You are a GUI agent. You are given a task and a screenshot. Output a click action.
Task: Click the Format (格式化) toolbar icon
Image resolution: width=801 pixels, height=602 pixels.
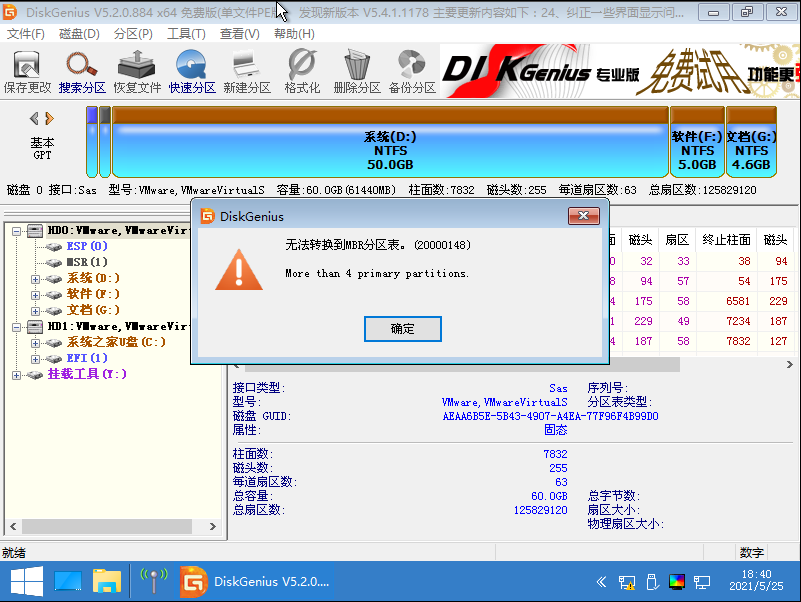pos(302,72)
